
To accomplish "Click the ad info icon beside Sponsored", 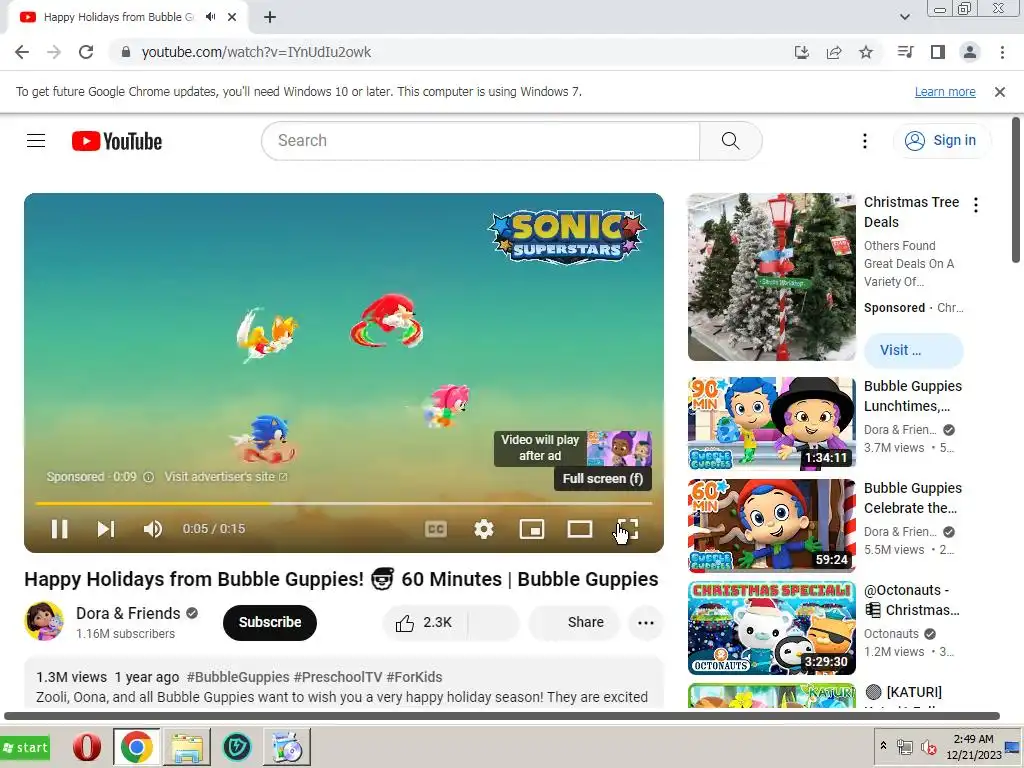I will [148, 477].
